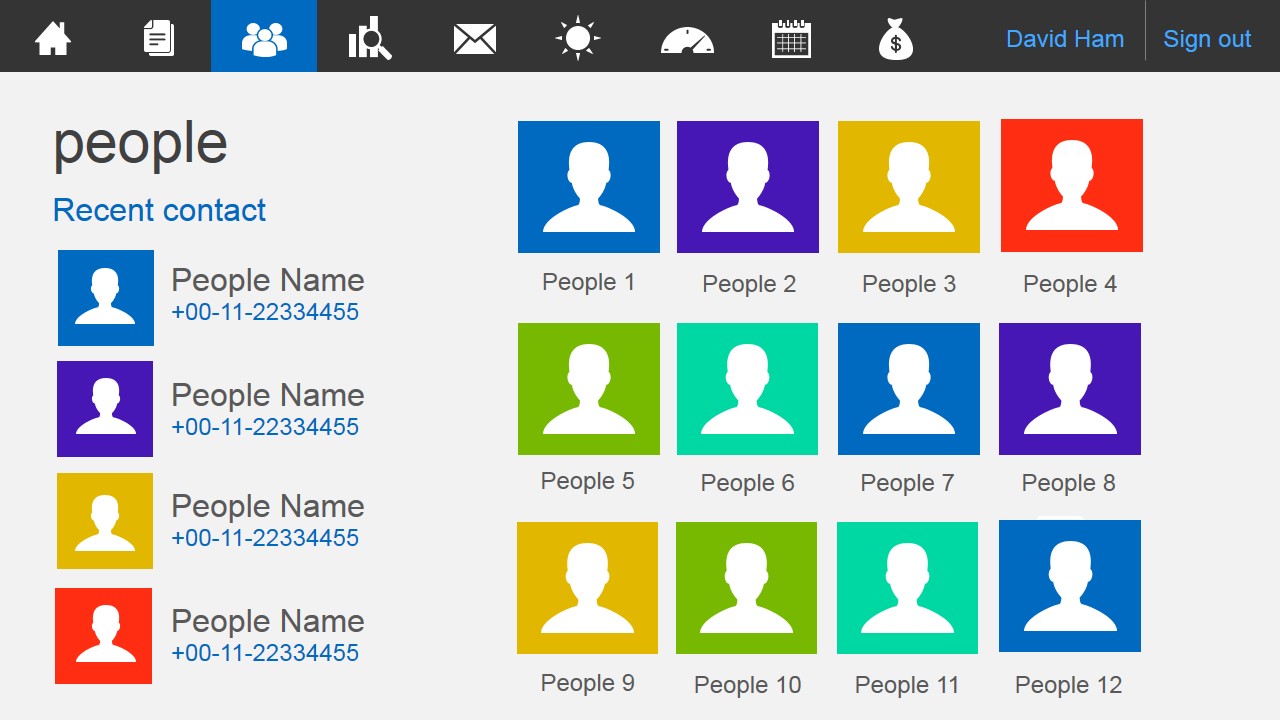
Task: Select People 6 avatar tile
Action: pos(747,389)
